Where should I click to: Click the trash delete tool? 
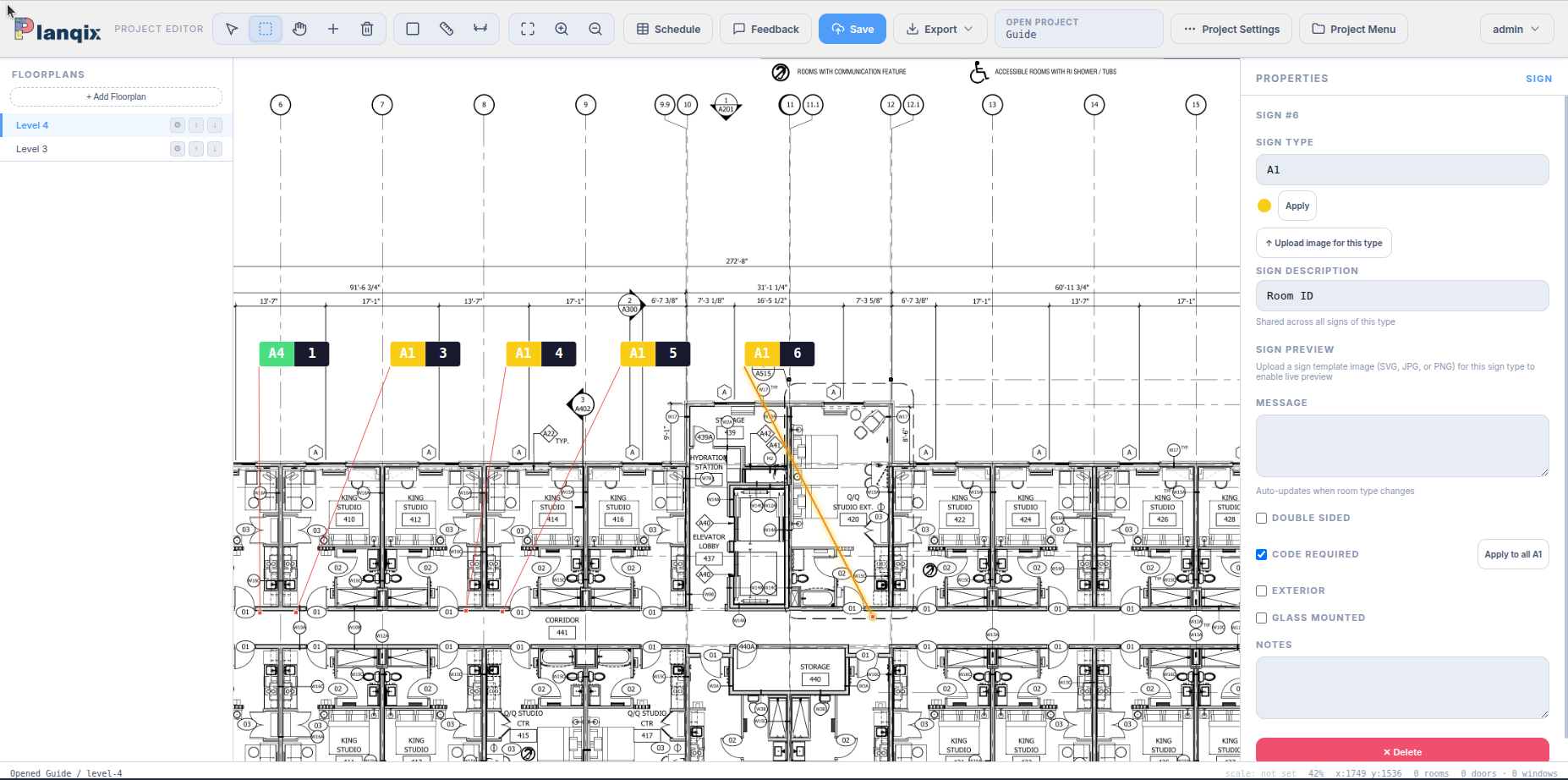(x=367, y=29)
